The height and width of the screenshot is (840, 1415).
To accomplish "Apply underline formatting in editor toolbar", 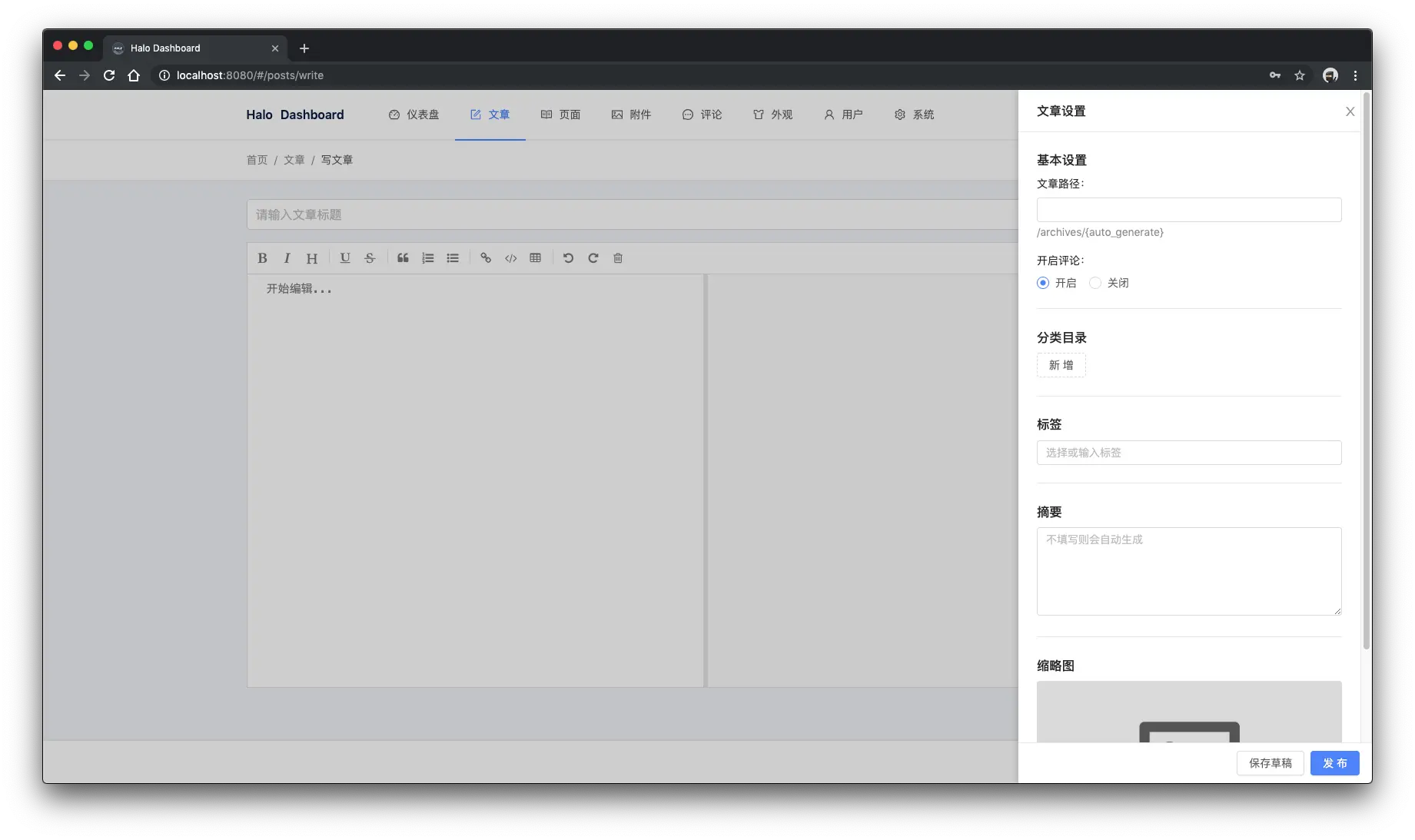I will tap(345, 258).
